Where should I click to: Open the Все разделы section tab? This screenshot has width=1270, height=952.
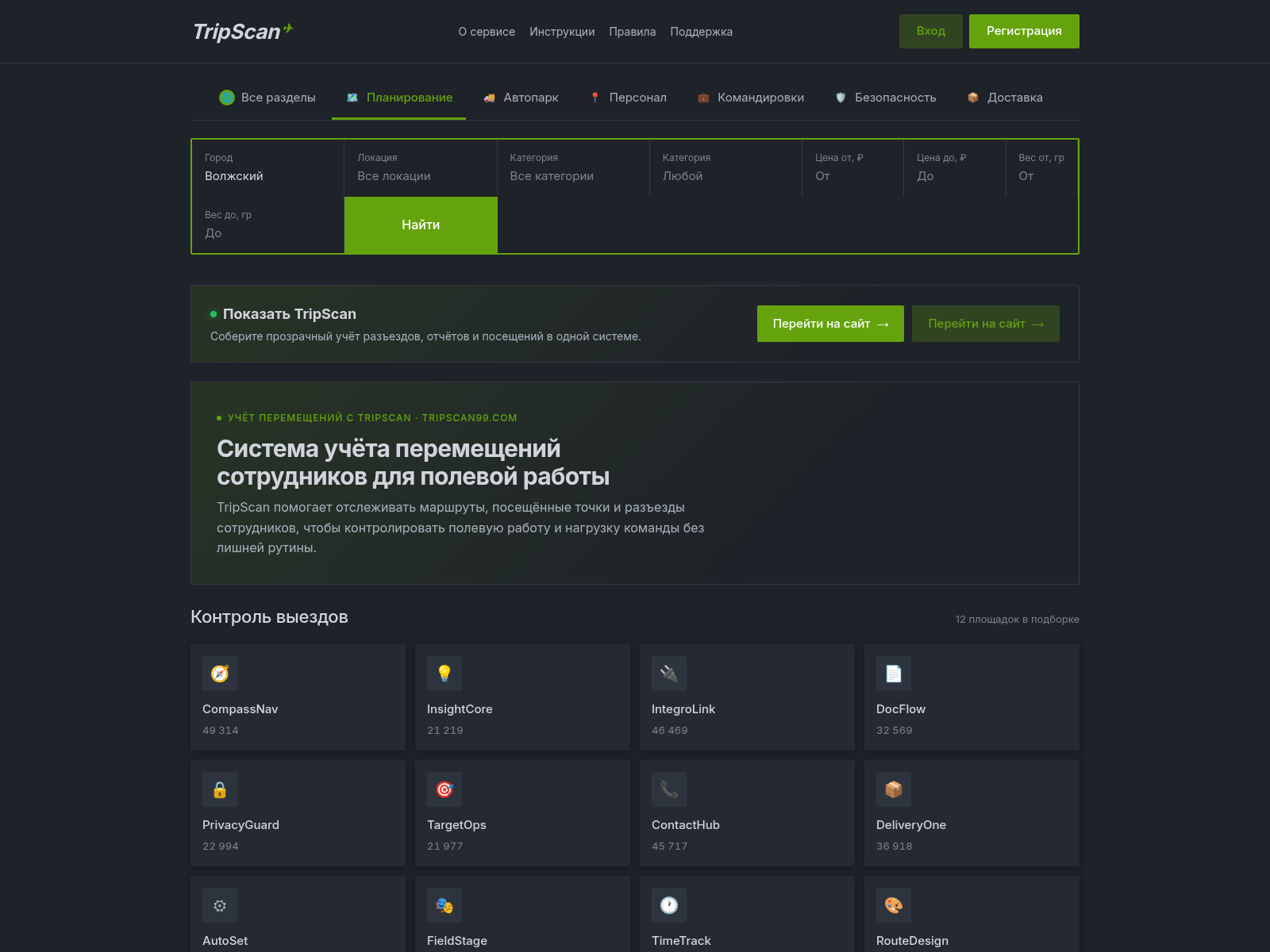(x=267, y=98)
